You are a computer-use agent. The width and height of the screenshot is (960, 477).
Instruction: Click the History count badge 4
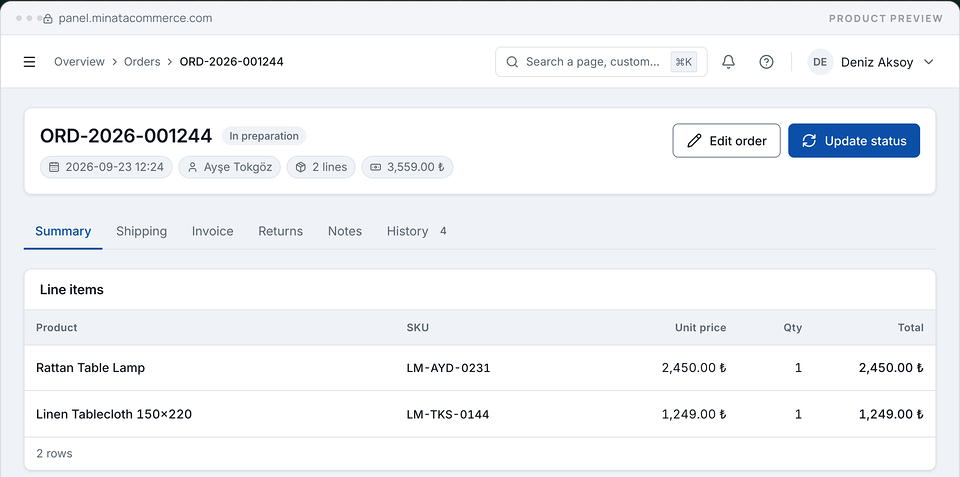443,231
